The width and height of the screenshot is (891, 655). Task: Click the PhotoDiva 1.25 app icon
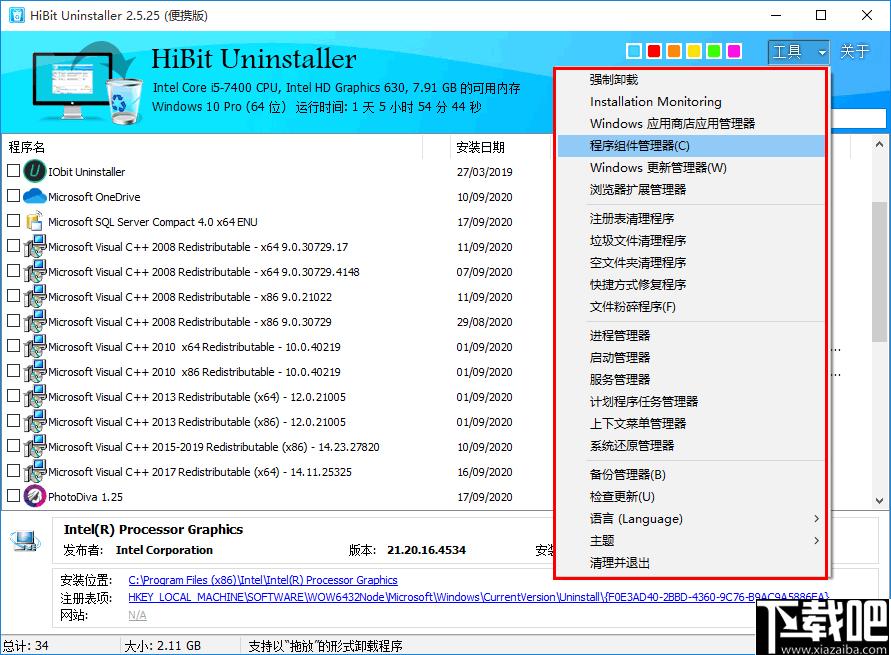[34, 496]
